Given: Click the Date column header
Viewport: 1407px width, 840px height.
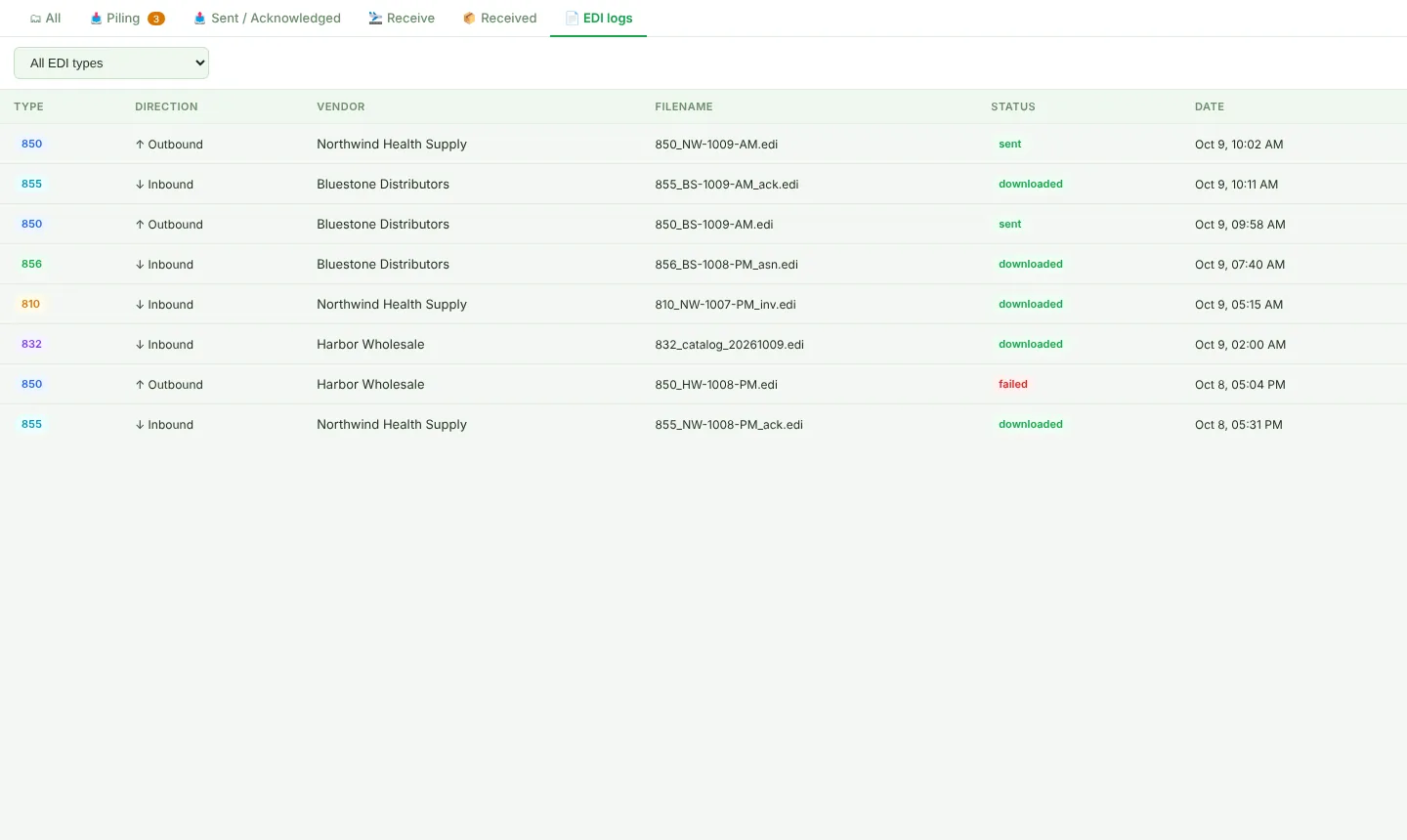Looking at the screenshot, I should (x=1209, y=106).
